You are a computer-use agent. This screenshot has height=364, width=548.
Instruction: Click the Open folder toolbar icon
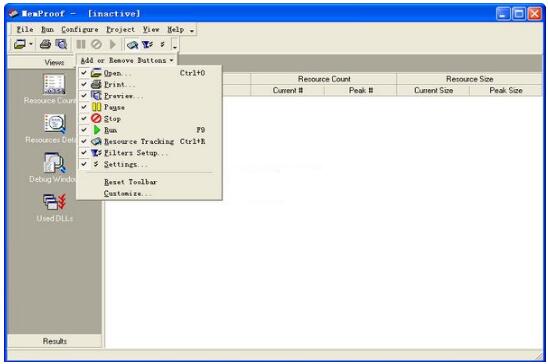(x=20, y=44)
